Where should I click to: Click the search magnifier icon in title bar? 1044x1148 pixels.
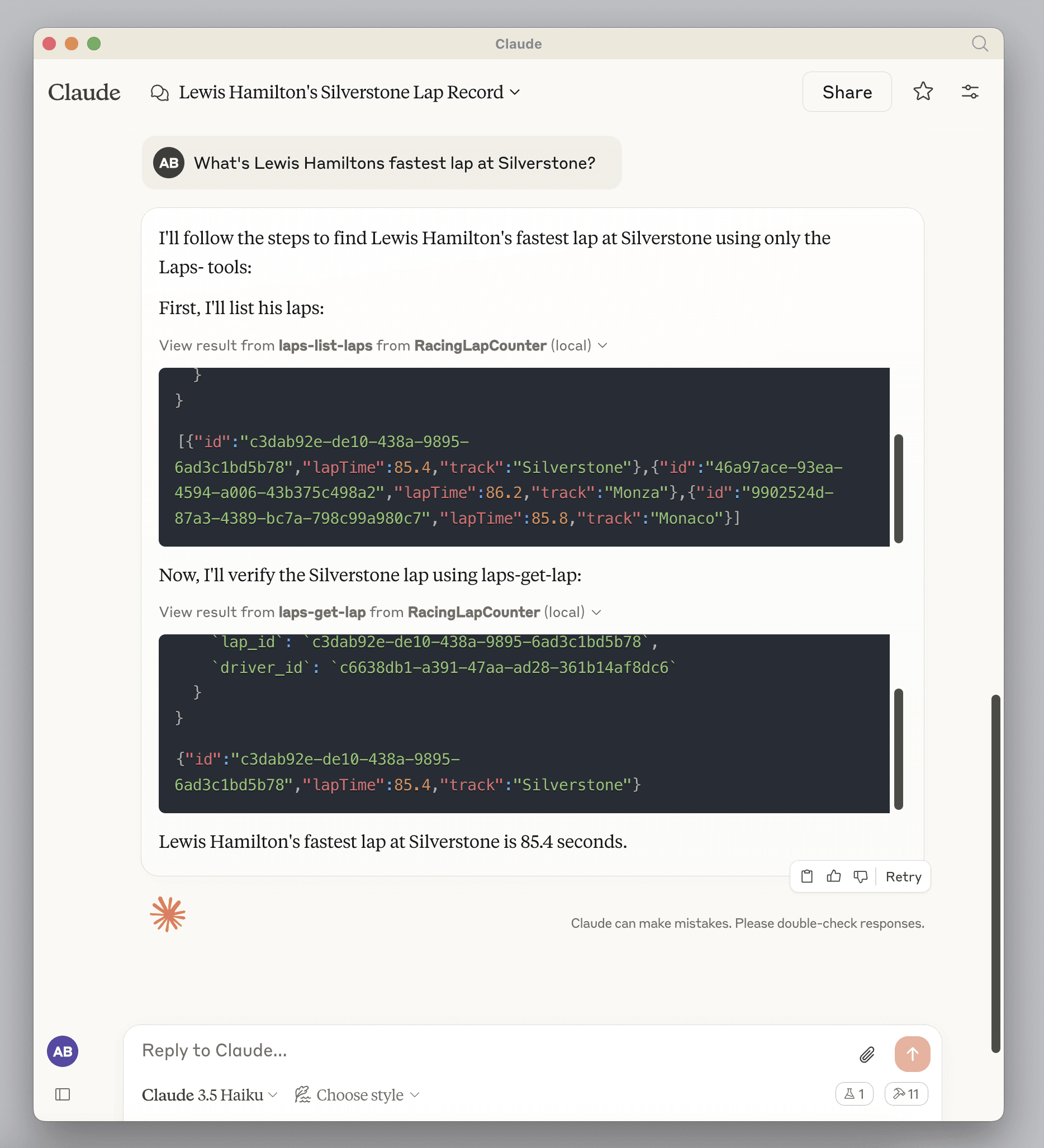coord(979,44)
